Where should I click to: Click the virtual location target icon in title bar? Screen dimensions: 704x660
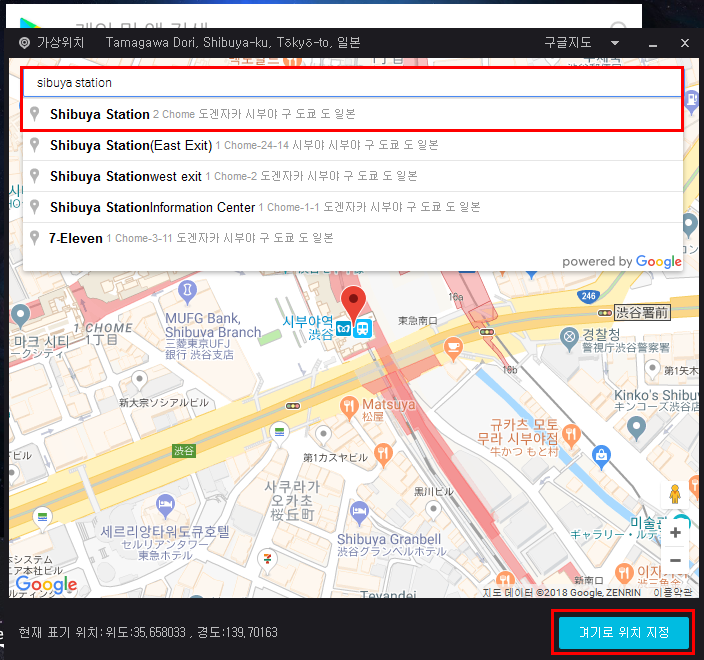point(24,43)
